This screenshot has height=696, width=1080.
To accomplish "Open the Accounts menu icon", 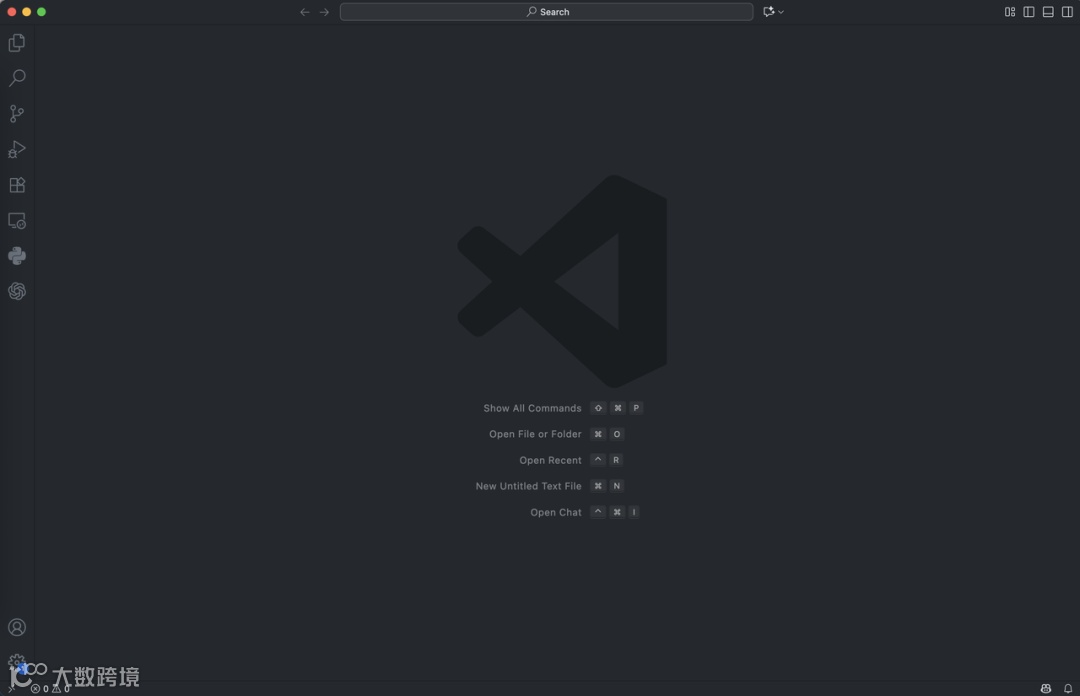I will (17, 627).
